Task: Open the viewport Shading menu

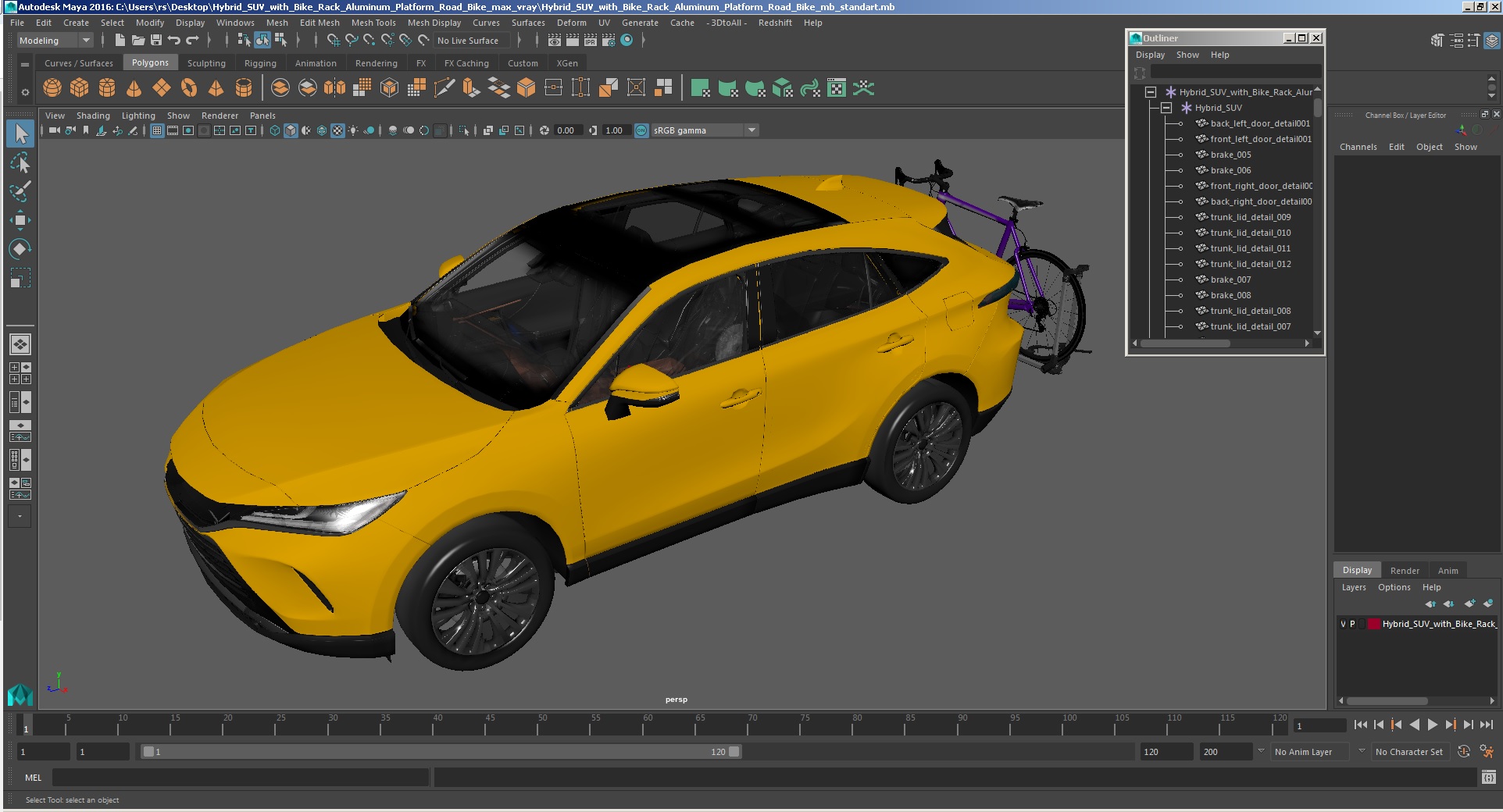Action: click(x=93, y=116)
